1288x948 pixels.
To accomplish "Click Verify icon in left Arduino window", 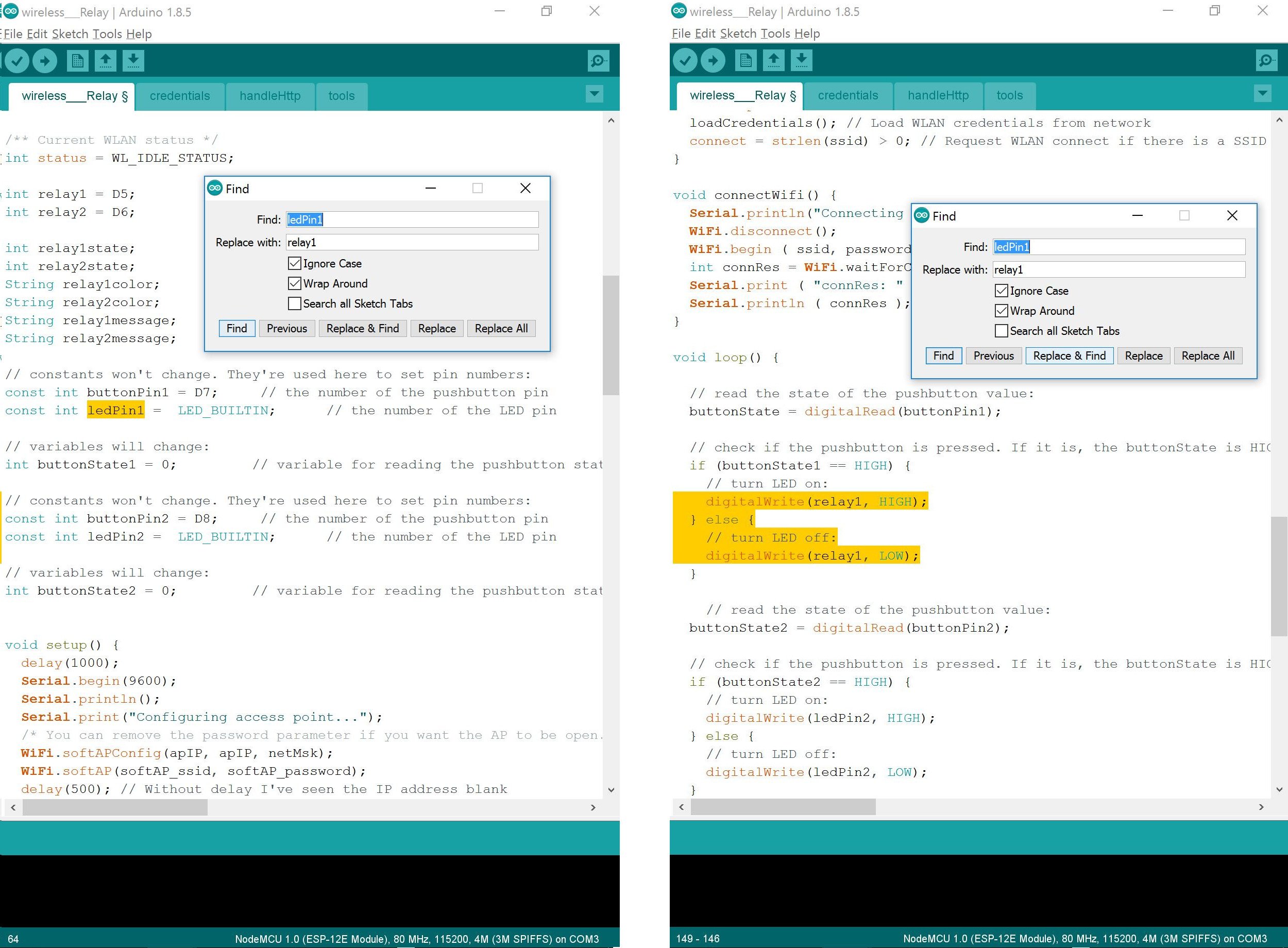I will tap(16, 61).
